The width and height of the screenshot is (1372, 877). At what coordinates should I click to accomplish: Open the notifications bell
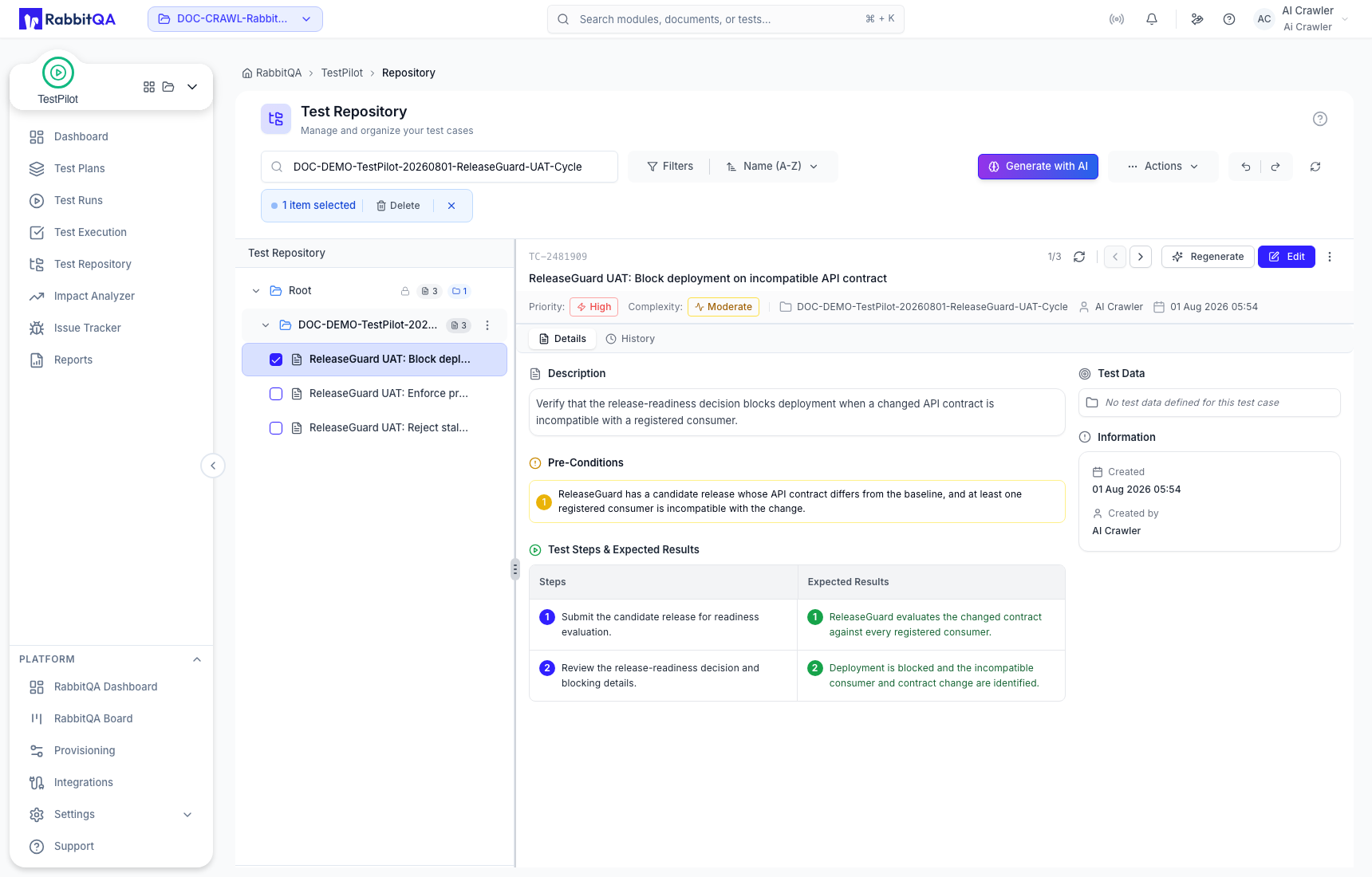(x=1152, y=19)
